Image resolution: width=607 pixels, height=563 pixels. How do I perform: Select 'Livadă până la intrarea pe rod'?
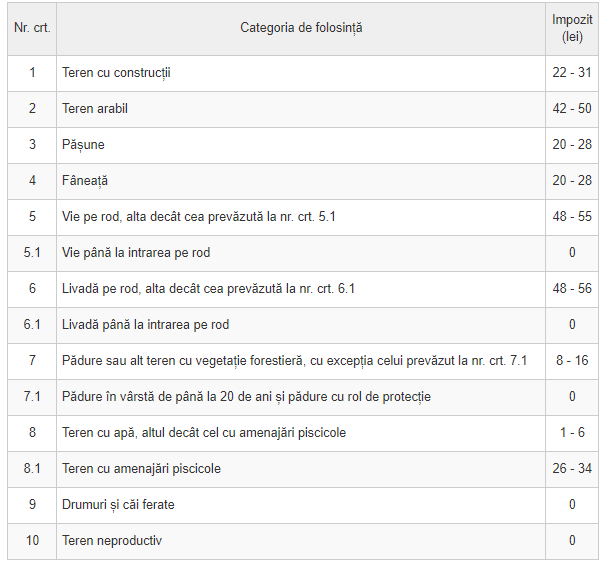click(146, 325)
